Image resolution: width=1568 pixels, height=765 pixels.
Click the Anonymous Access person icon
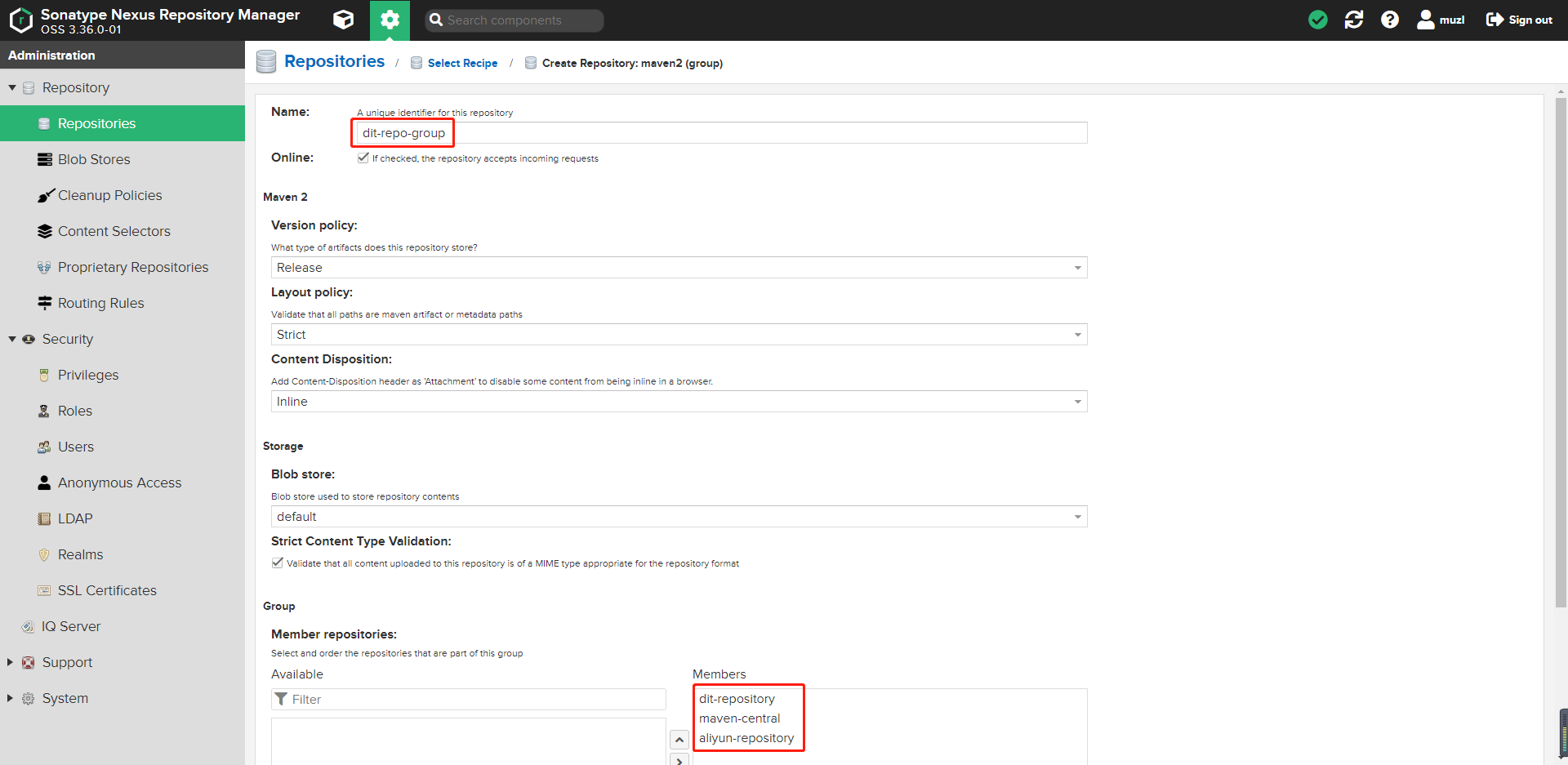(x=44, y=483)
